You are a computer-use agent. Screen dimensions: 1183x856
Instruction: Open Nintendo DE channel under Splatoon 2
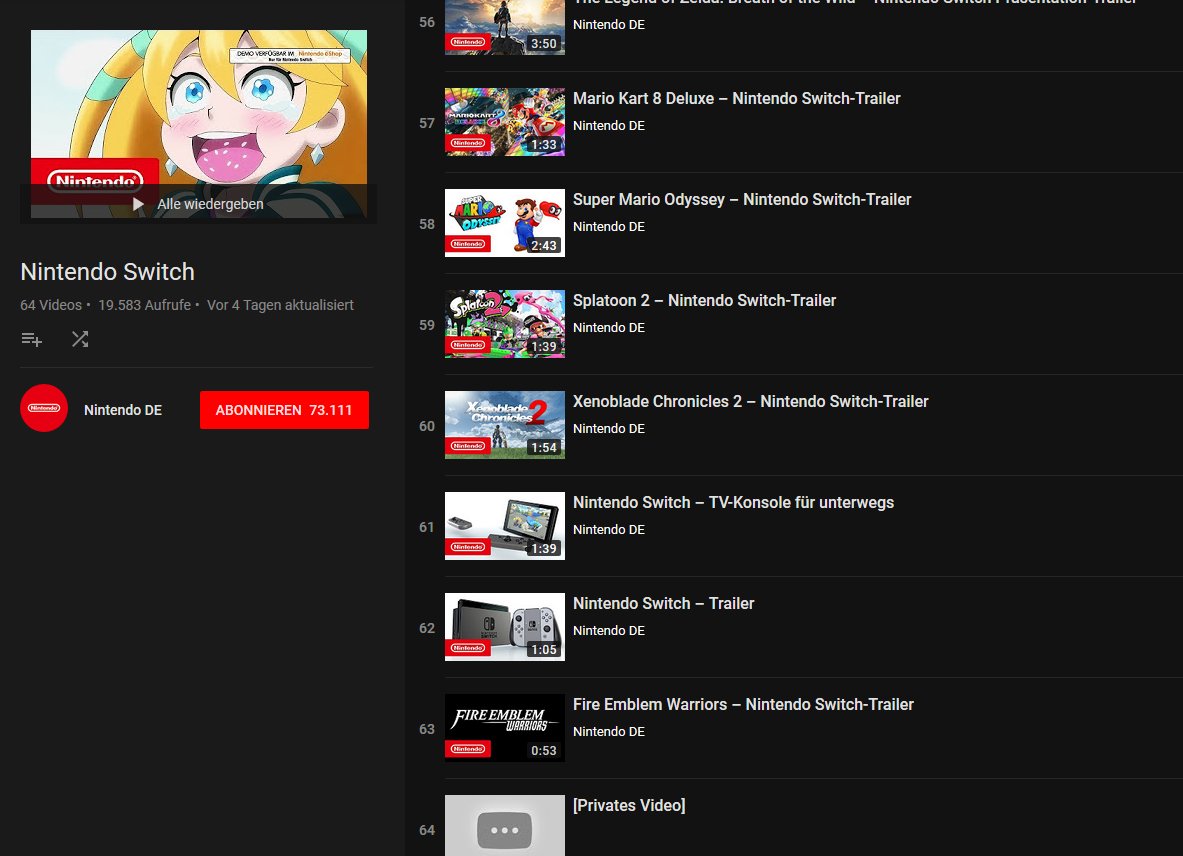pyautogui.click(x=609, y=328)
